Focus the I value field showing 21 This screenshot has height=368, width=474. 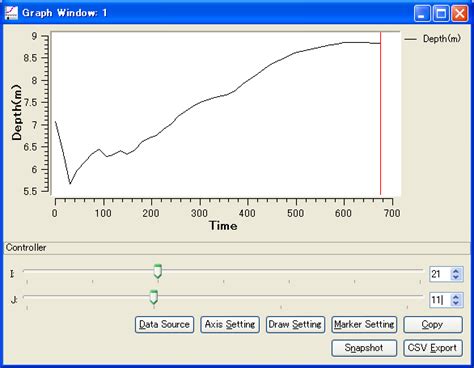point(440,274)
